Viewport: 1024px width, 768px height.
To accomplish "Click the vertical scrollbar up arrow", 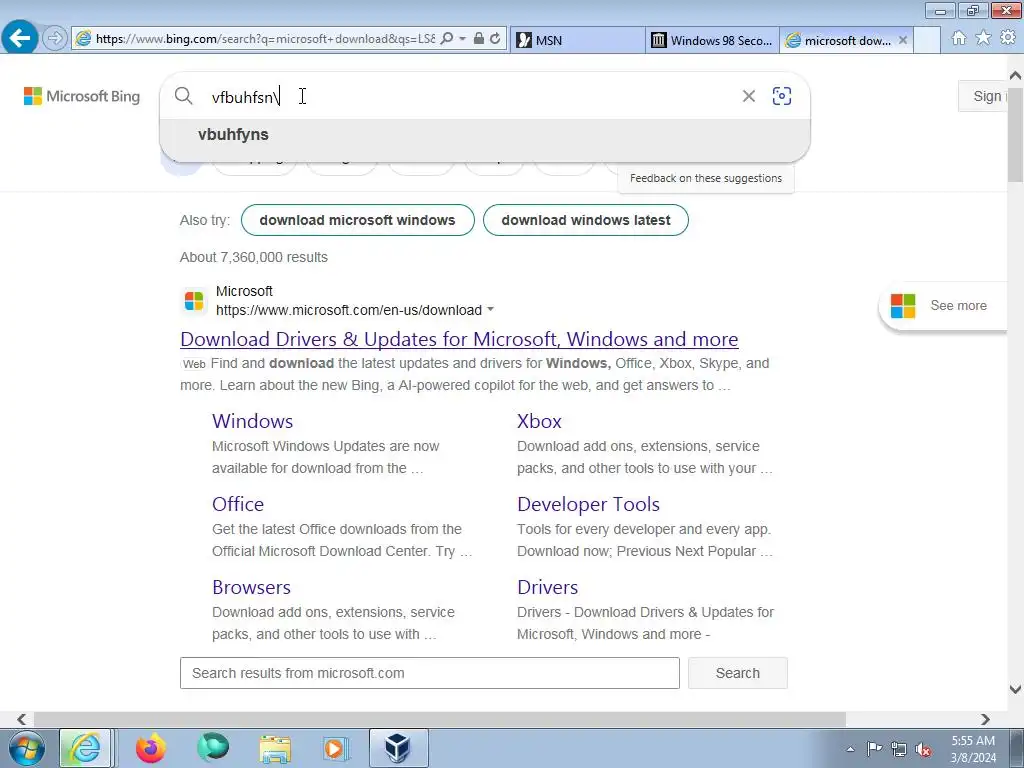I will pos(1016,76).
